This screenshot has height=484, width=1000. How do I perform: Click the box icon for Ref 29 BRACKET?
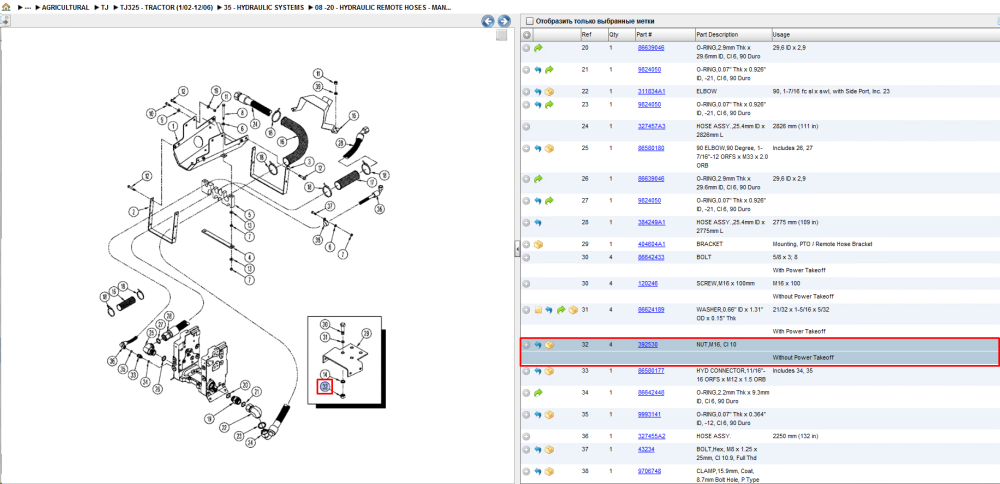[x=538, y=244]
